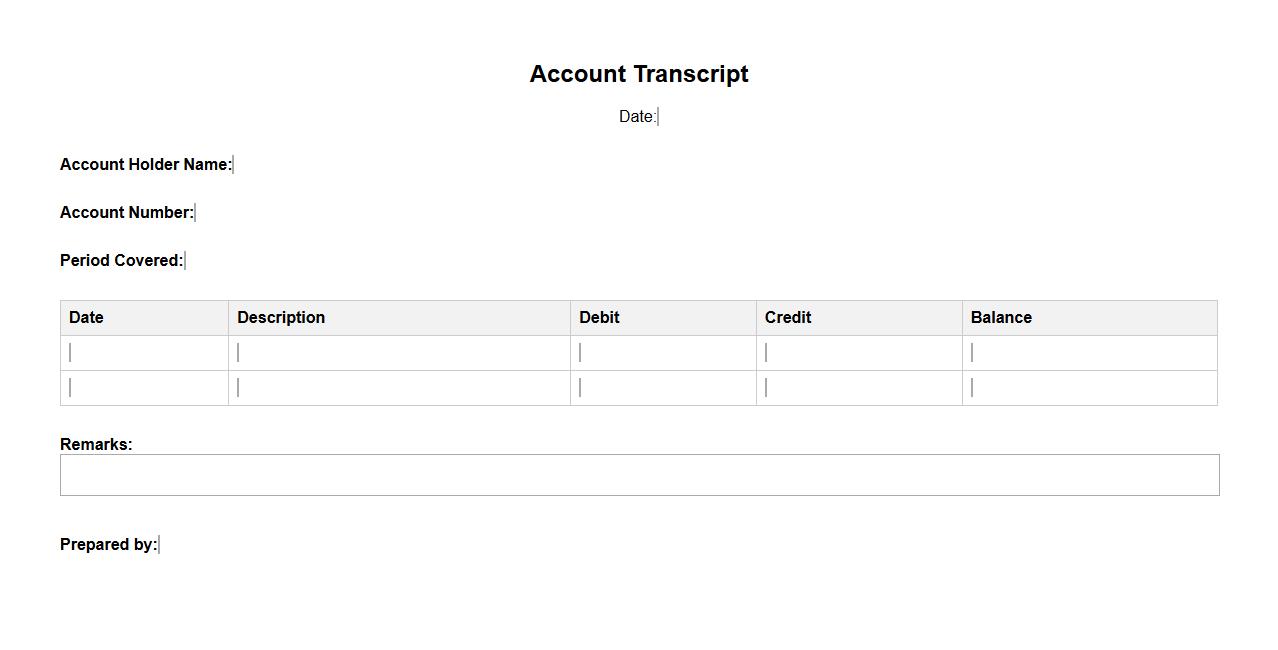Screen dimensions: 1278x650
Task: Click first row Credit cell
Action: (858, 353)
